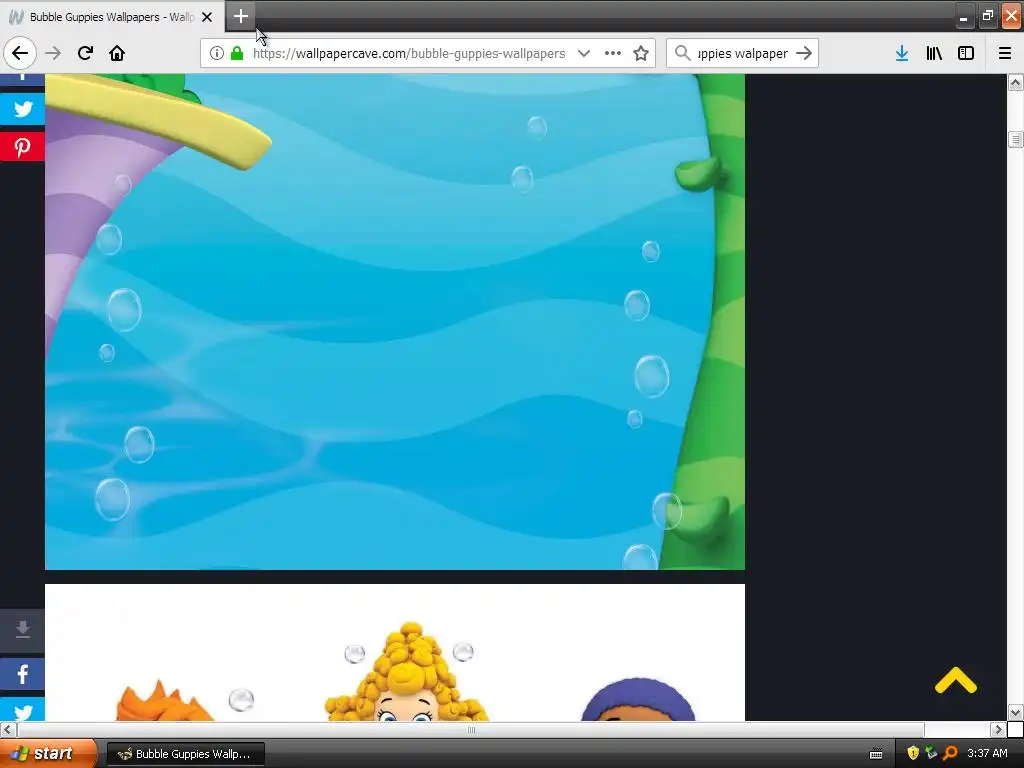Click the horizontal scrollbar left arrow
The width and height of the screenshot is (1024, 768).
tap(8, 729)
